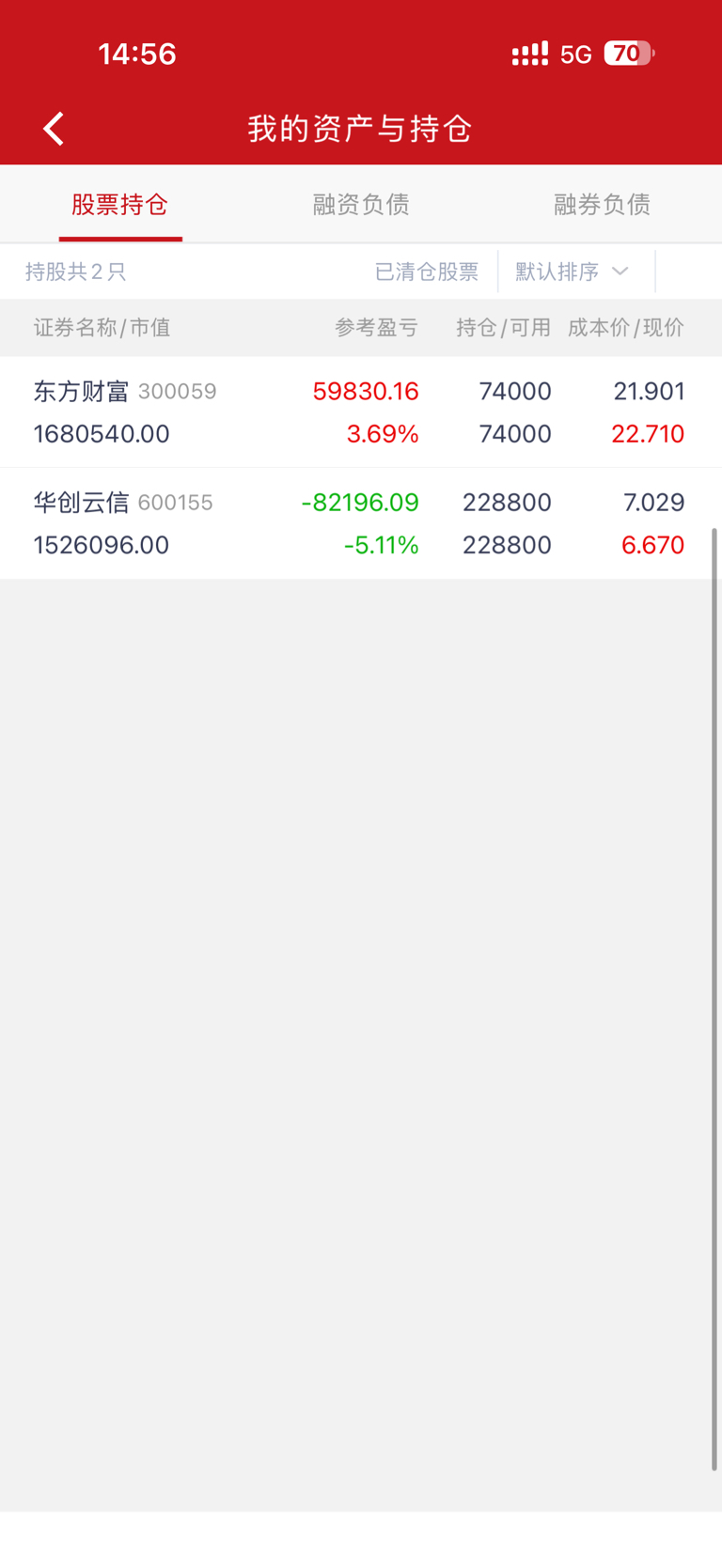Tap the cellular signal bars icon
This screenshot has width=722, height=1568.
coord(529,54)
